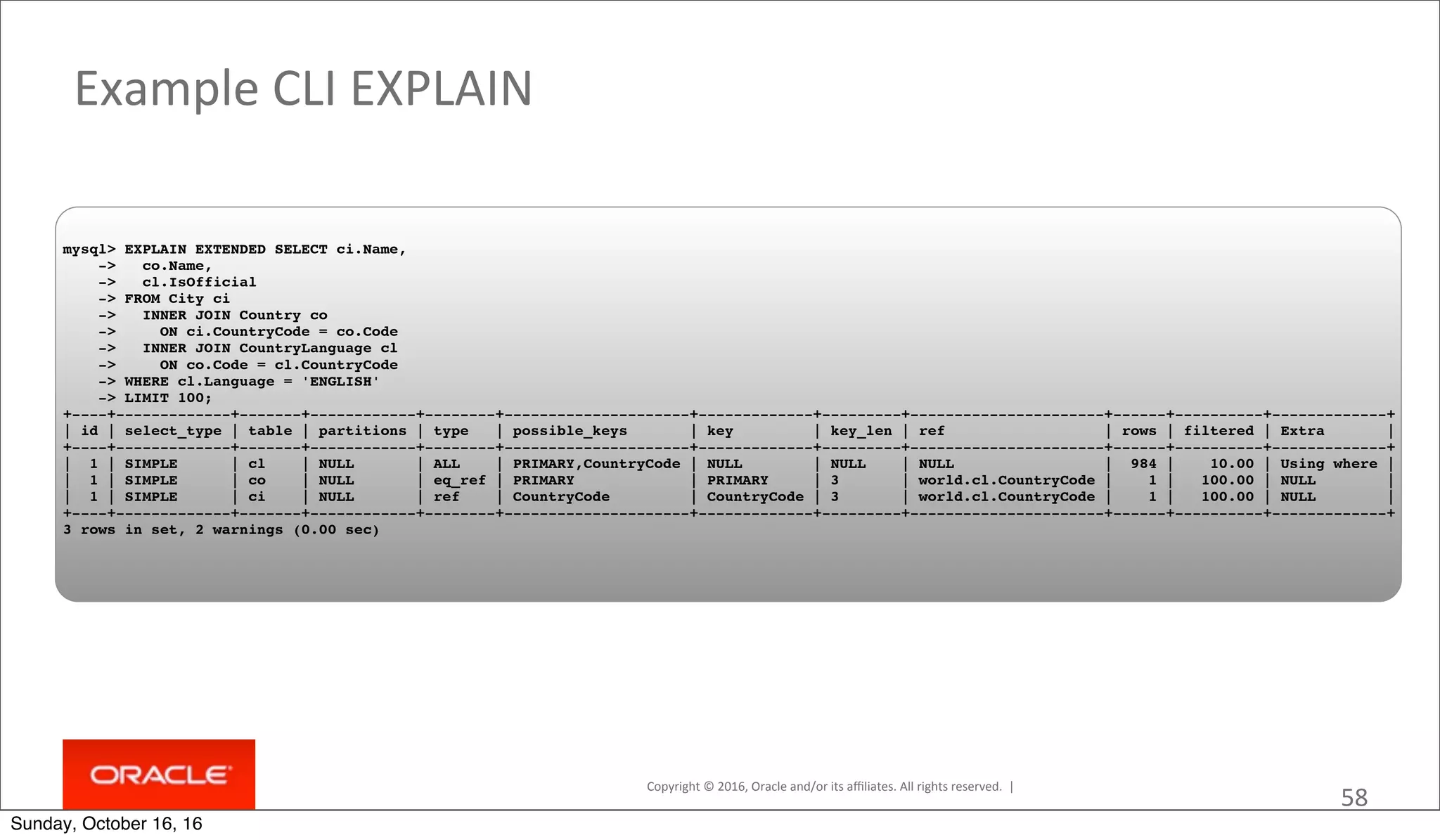Click the 'eq_ref' type value
Screen dimensions: 1440x840
[x=459, y=481]
